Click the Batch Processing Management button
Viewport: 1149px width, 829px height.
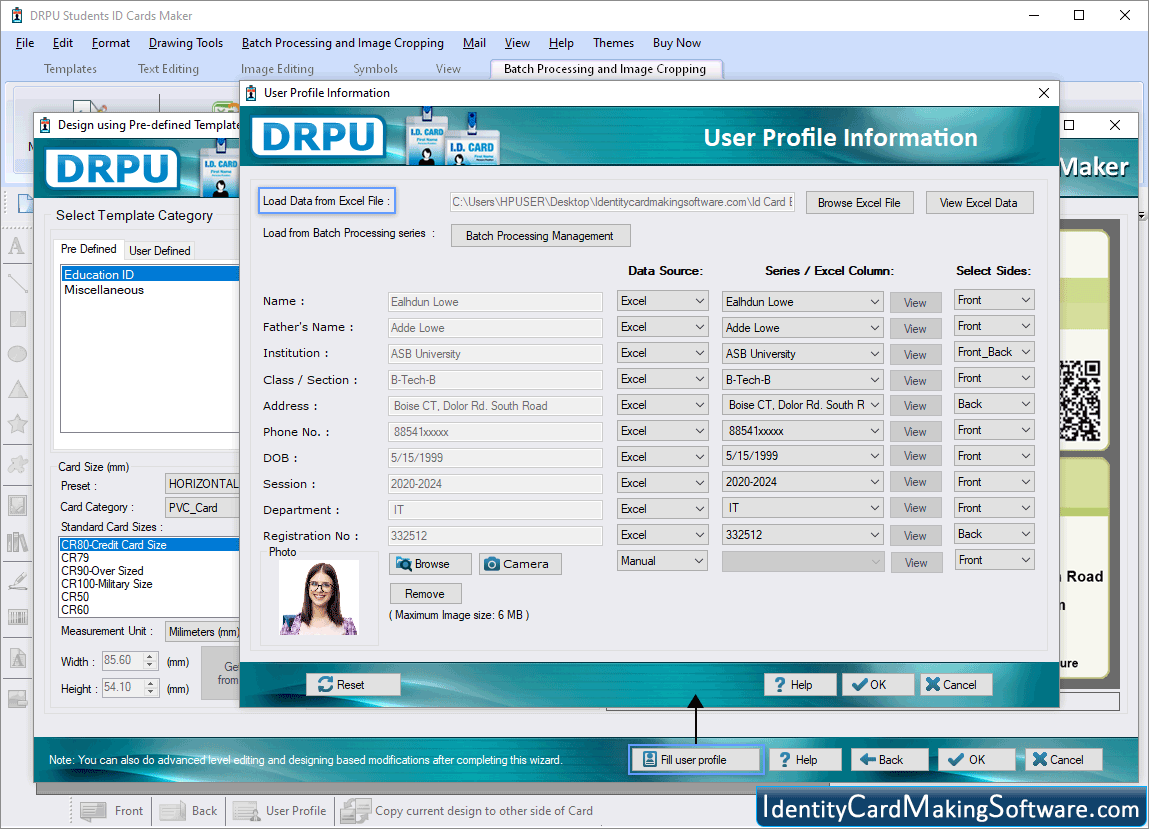[540, 235]
